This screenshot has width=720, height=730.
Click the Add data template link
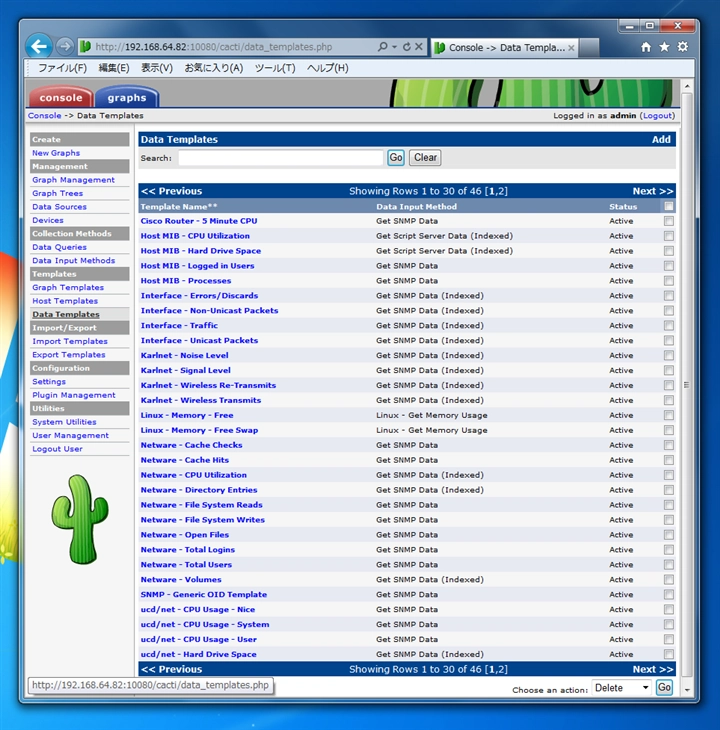pyautogui.click(x=661, y=139)
